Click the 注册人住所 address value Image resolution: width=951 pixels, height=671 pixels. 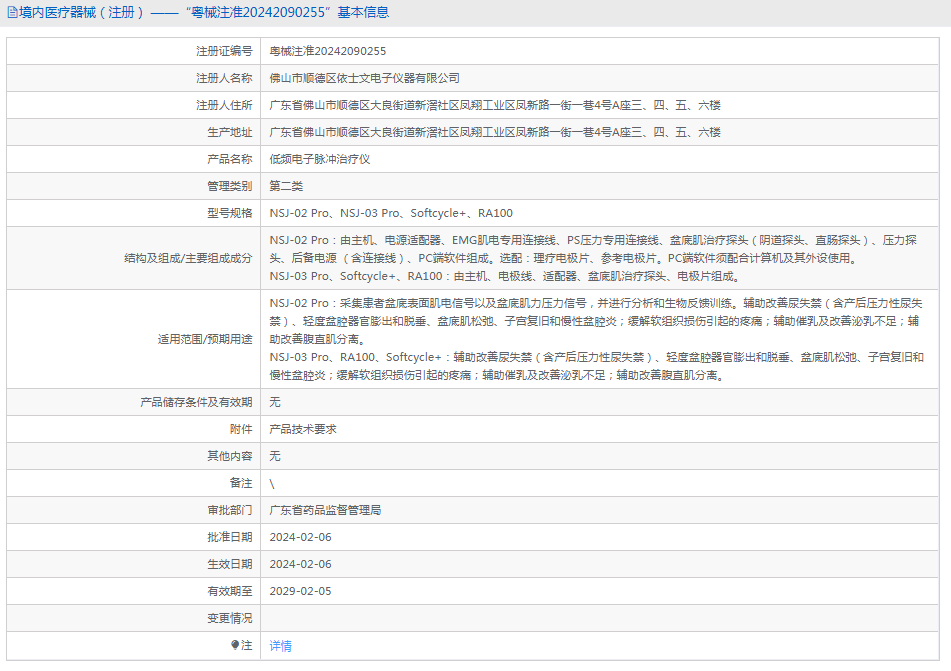tap(495, 106)
